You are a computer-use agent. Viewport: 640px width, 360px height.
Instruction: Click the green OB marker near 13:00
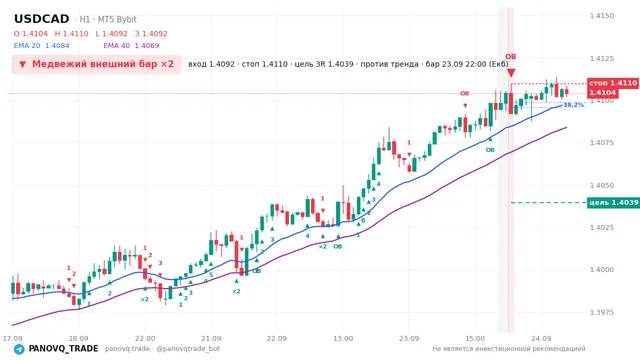coord(338,247)
